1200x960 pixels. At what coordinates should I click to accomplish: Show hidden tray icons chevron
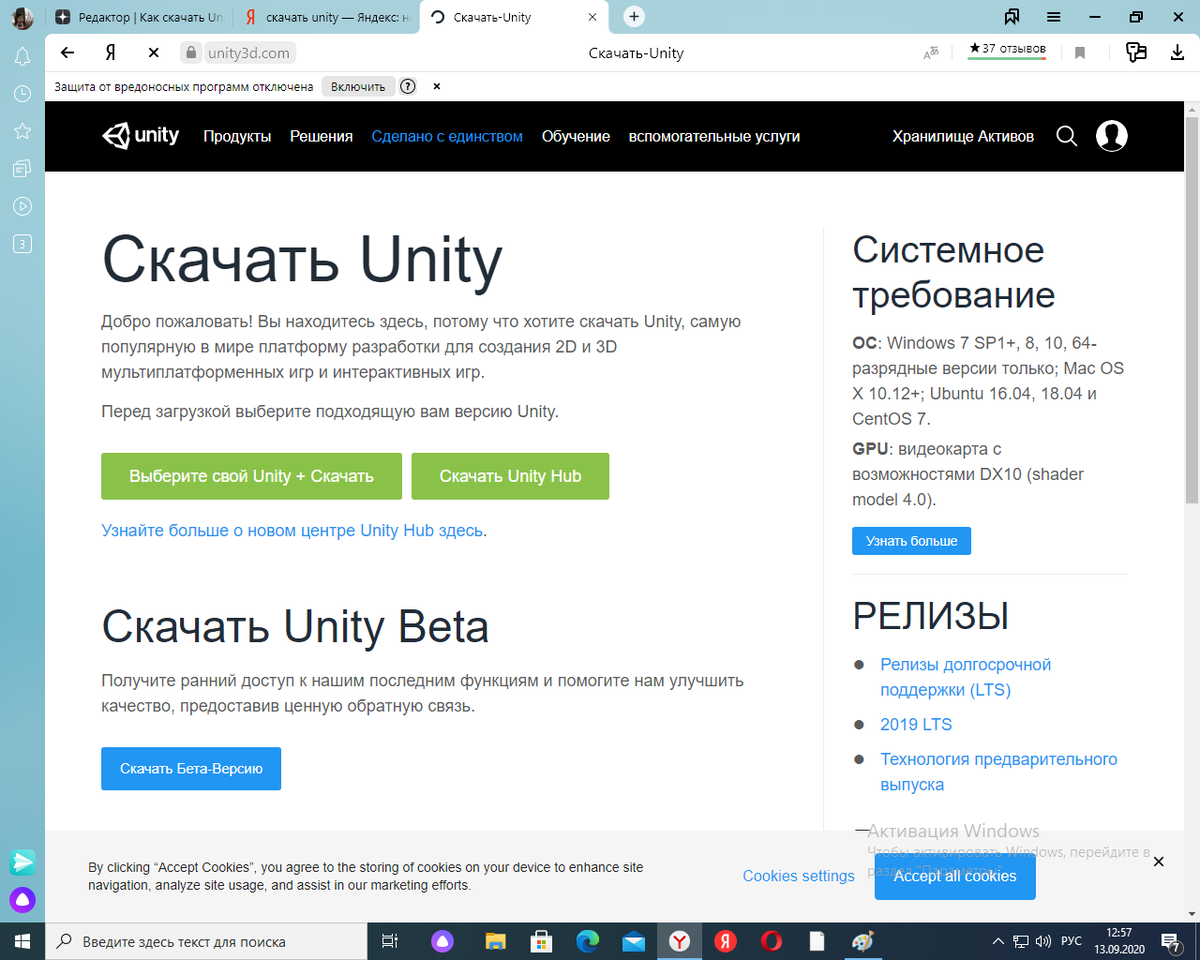997,941
